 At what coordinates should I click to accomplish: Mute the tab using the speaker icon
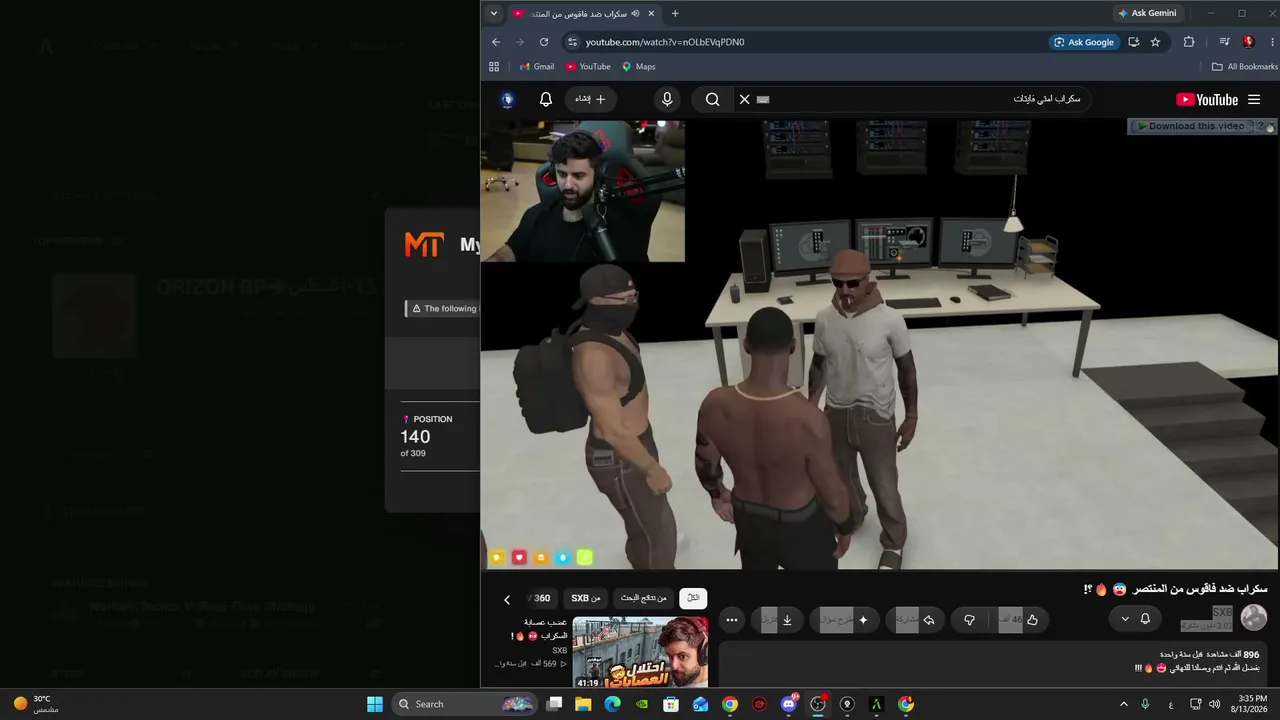635,14
